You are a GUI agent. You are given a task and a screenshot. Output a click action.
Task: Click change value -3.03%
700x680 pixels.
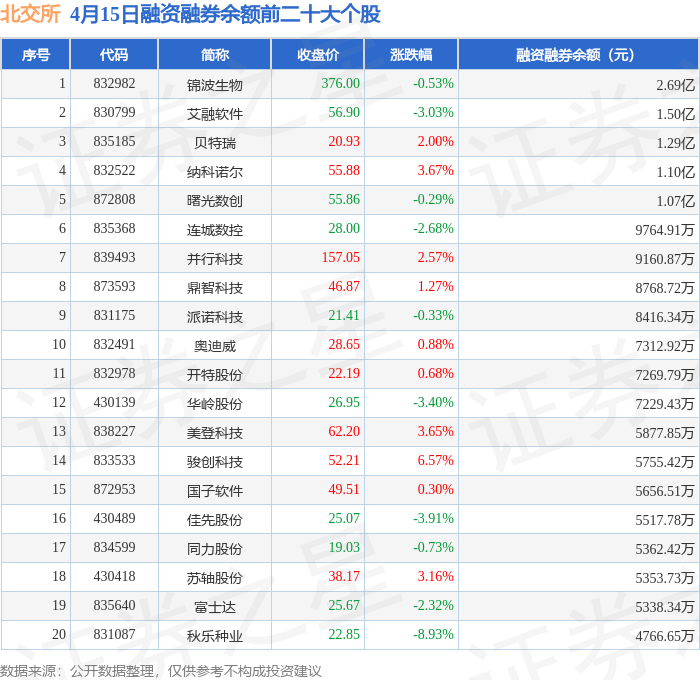[x=433, y=113]
